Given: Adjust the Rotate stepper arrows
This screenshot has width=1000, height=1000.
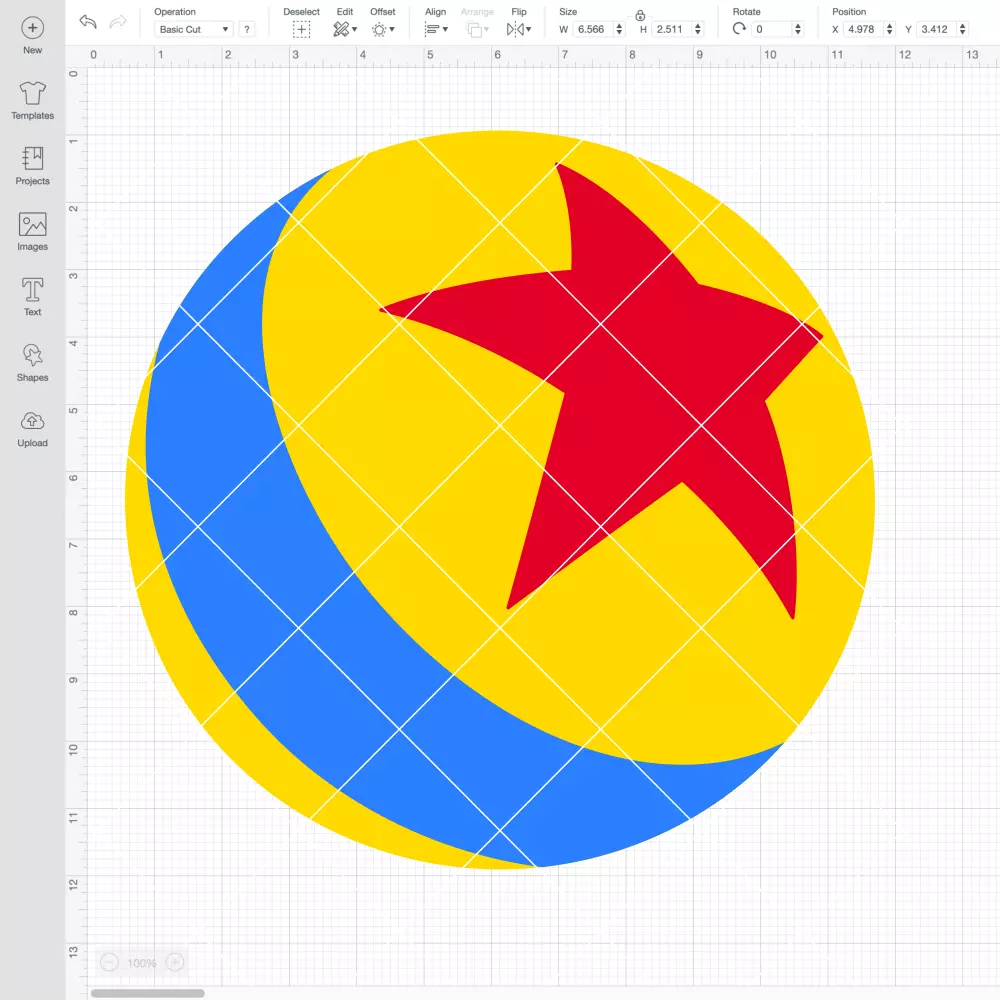Looking at the screenshot, I should pyautogui.click(x=798, y=29).
